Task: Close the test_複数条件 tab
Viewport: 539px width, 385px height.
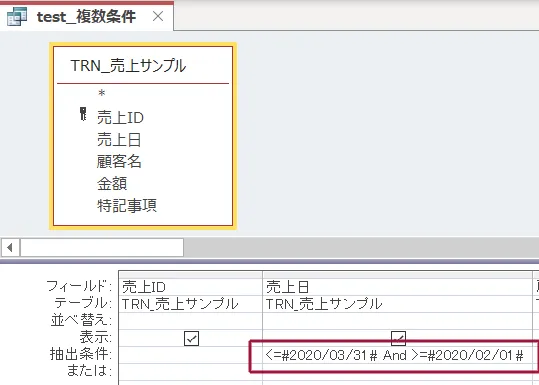Action: [158, 16]
